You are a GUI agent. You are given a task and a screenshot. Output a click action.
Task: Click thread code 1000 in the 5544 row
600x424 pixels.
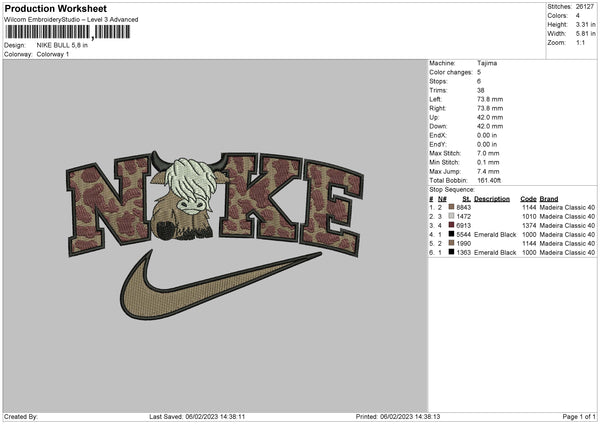tap(529, 235)
